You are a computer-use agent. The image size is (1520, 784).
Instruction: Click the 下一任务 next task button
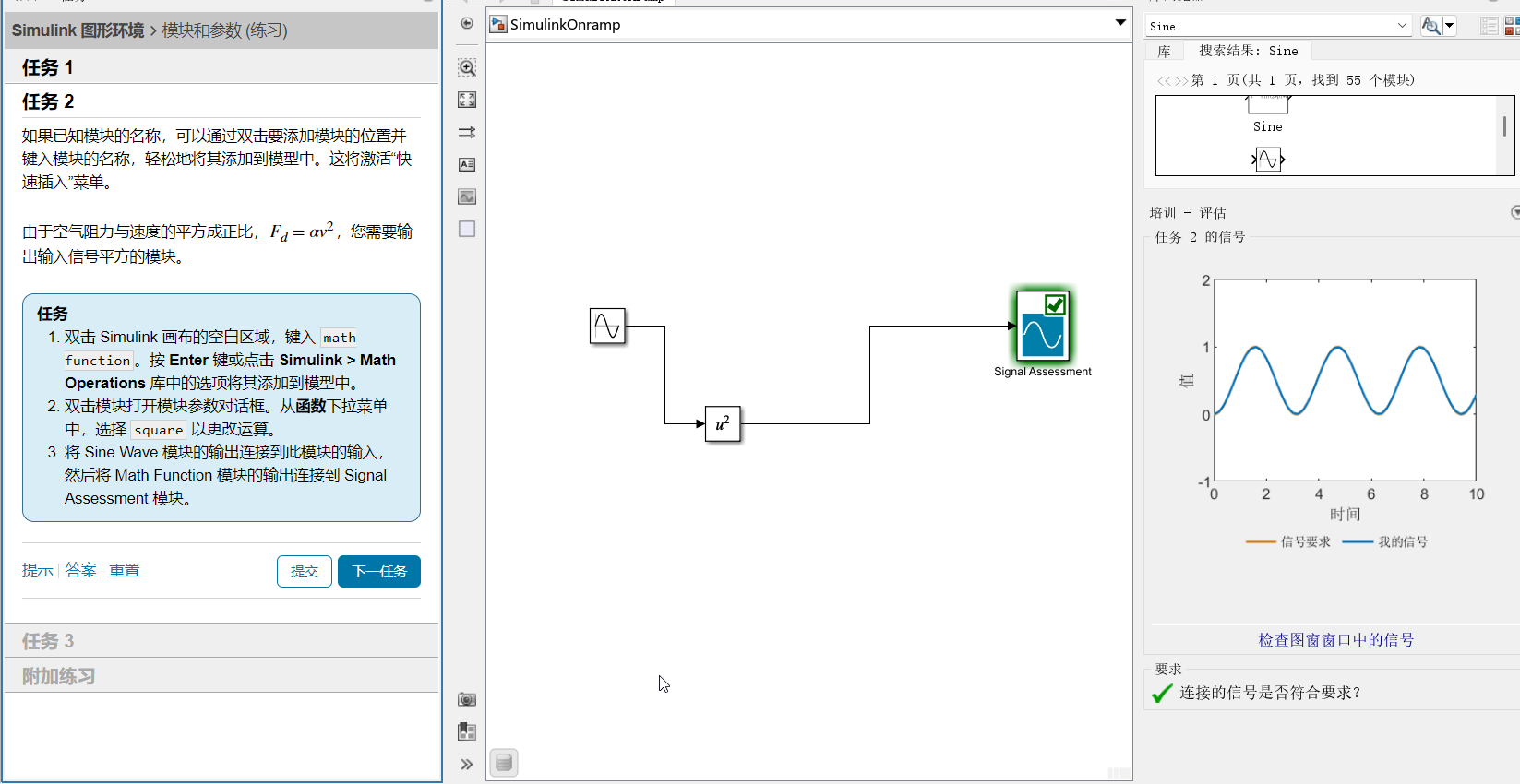(x=379, y=572)
